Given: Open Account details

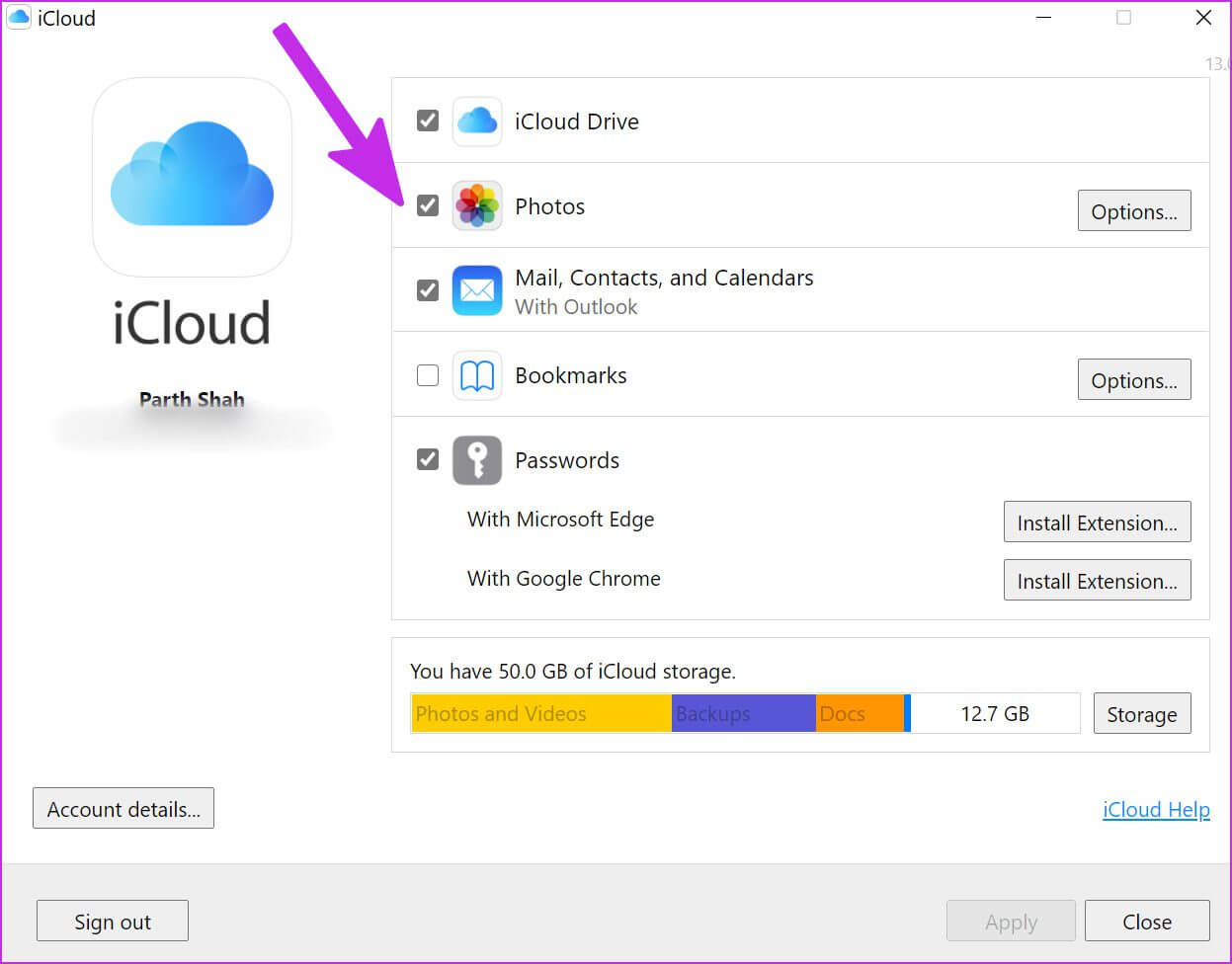Looking at the screenshot, I should click(123, 809).
